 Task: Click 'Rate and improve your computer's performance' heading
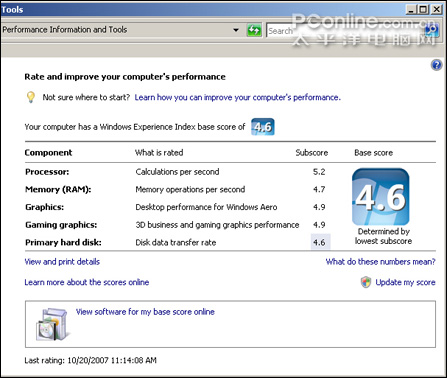[125, 77]
